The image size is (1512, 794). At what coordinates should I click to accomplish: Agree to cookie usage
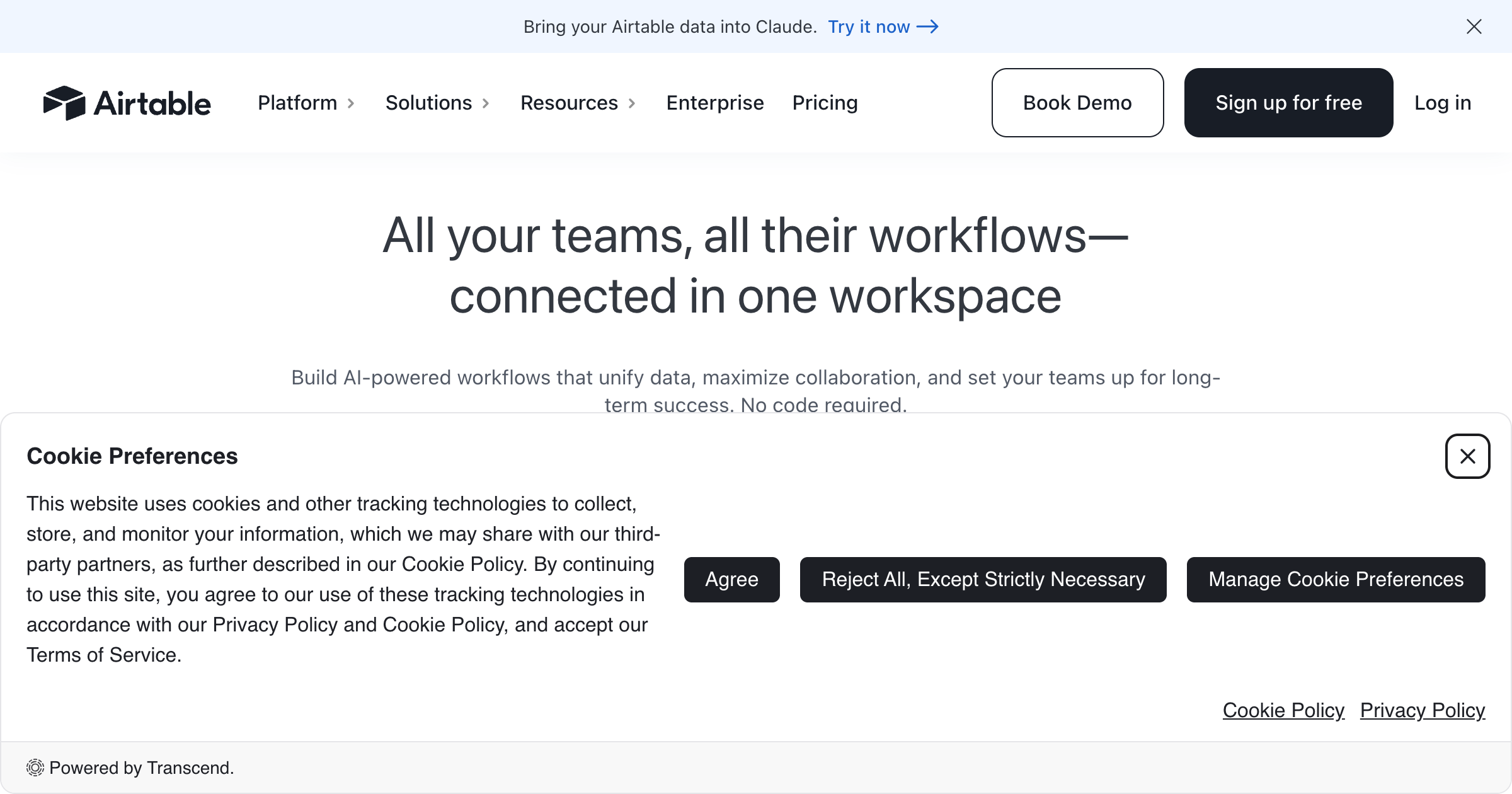[732, 580]
